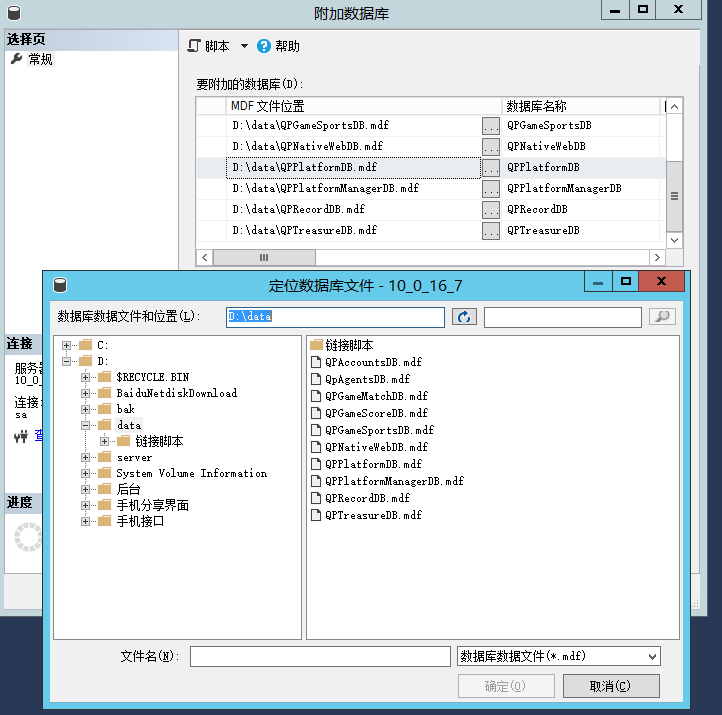The height and width of the screenshot is (715, 722).
Task: Collapse the data folder node
Action: (85, 425)
